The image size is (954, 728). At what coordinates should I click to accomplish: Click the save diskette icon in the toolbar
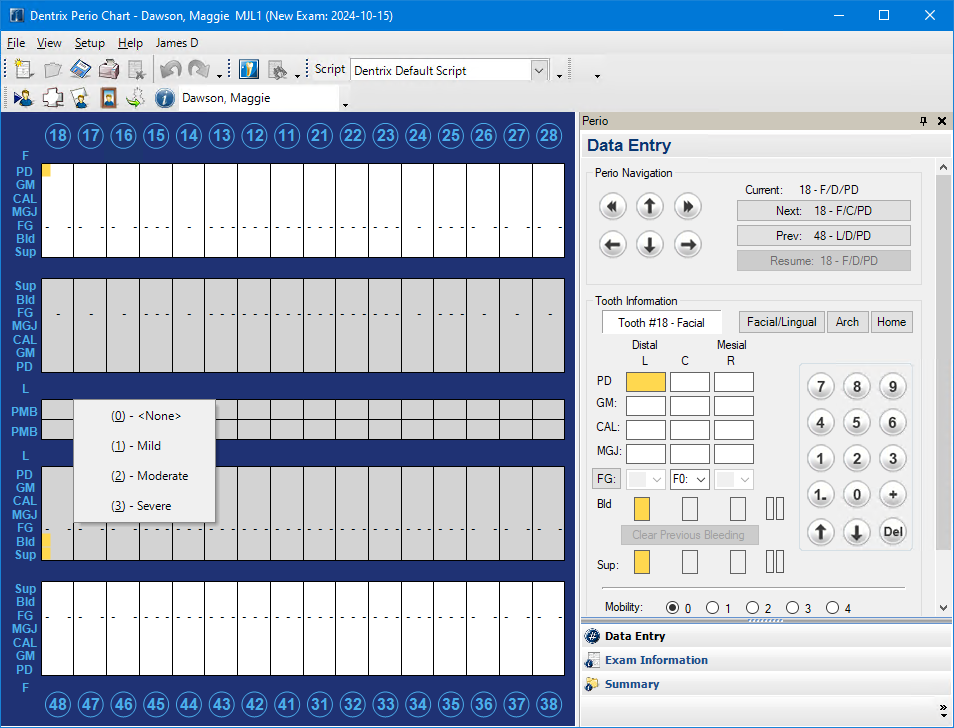coord(81,70)
